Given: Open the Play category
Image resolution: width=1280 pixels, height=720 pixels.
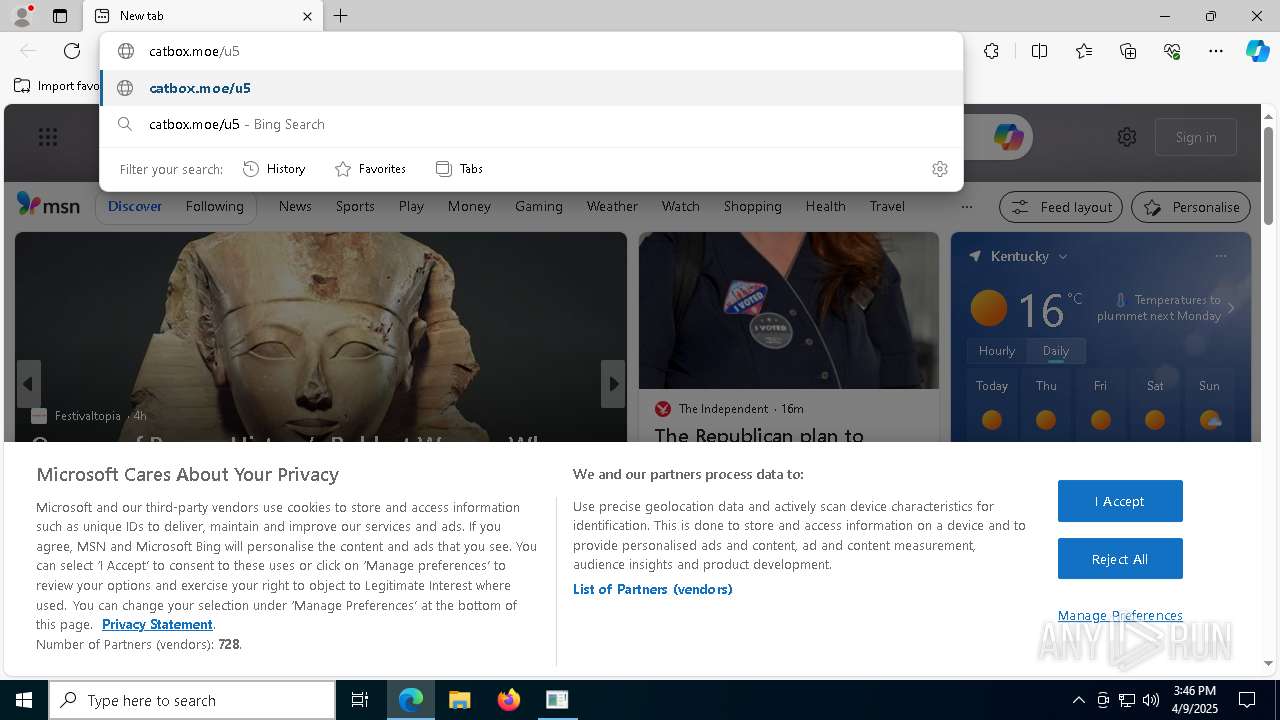Looking at the screenshot, I should point(411,206).
